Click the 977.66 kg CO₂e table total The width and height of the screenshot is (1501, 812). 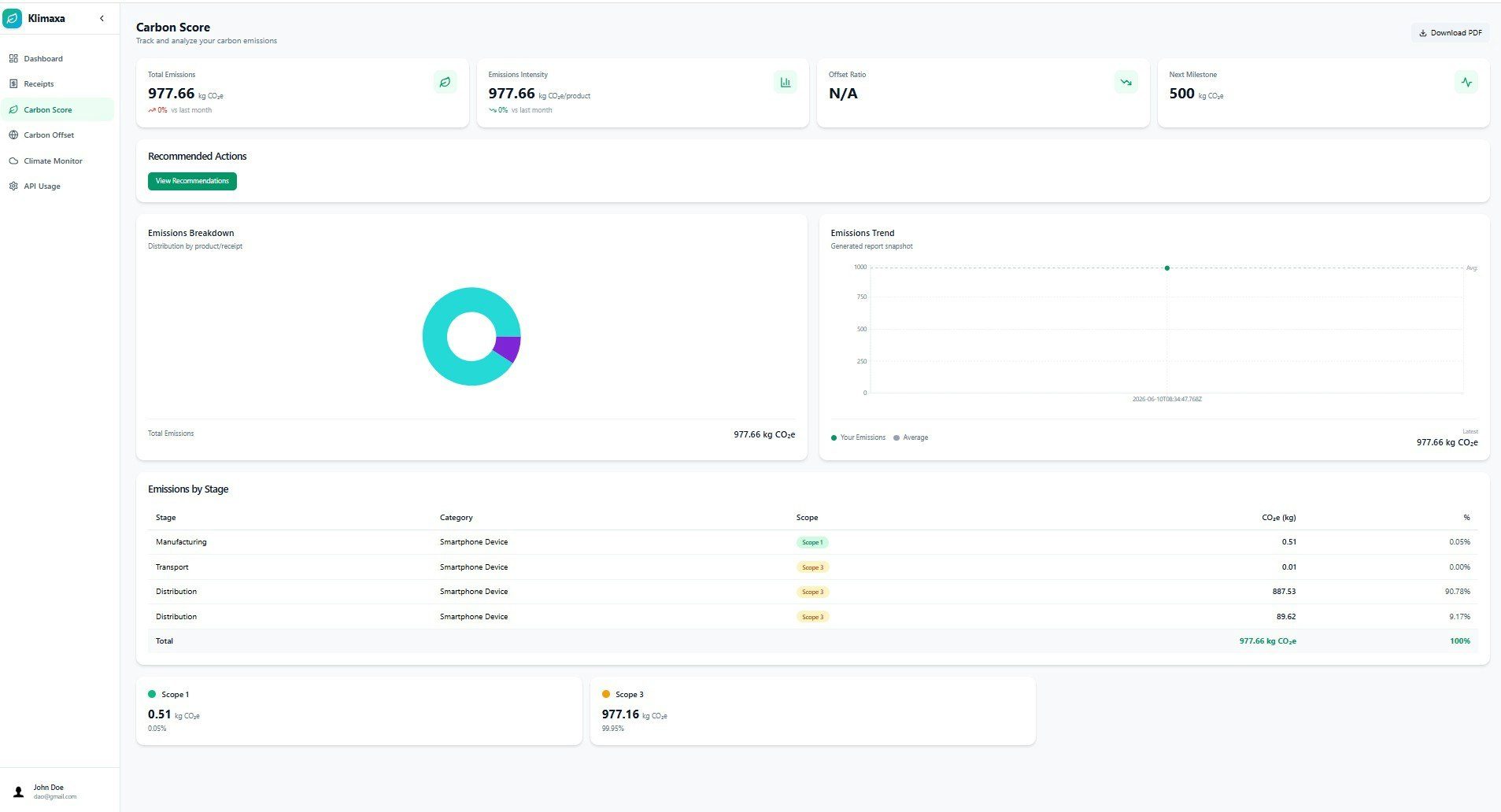1267,641
